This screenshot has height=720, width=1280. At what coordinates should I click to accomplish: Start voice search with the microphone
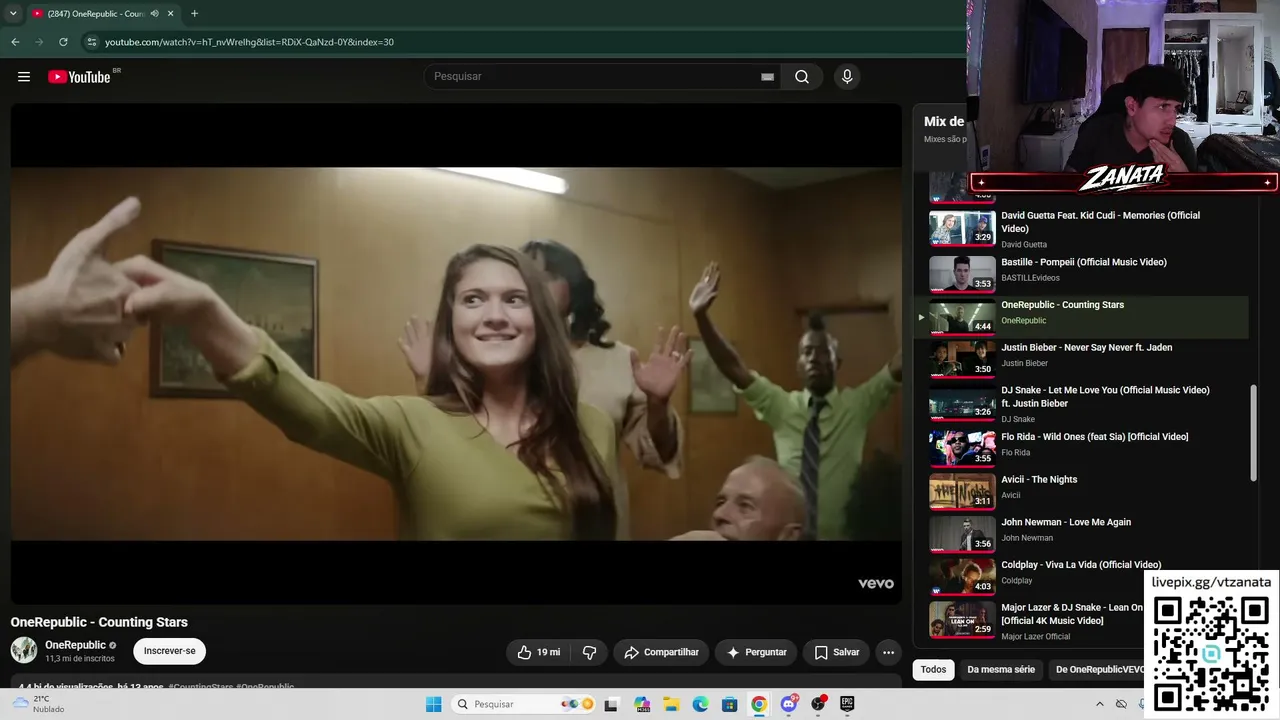click(x=847, y=77)
